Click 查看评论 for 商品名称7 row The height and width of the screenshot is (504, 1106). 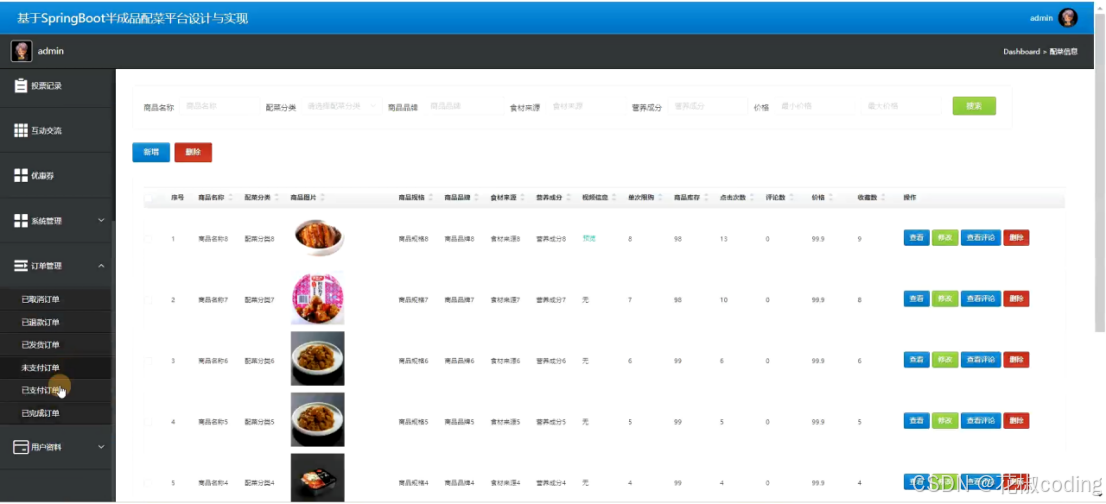point(980,299)
